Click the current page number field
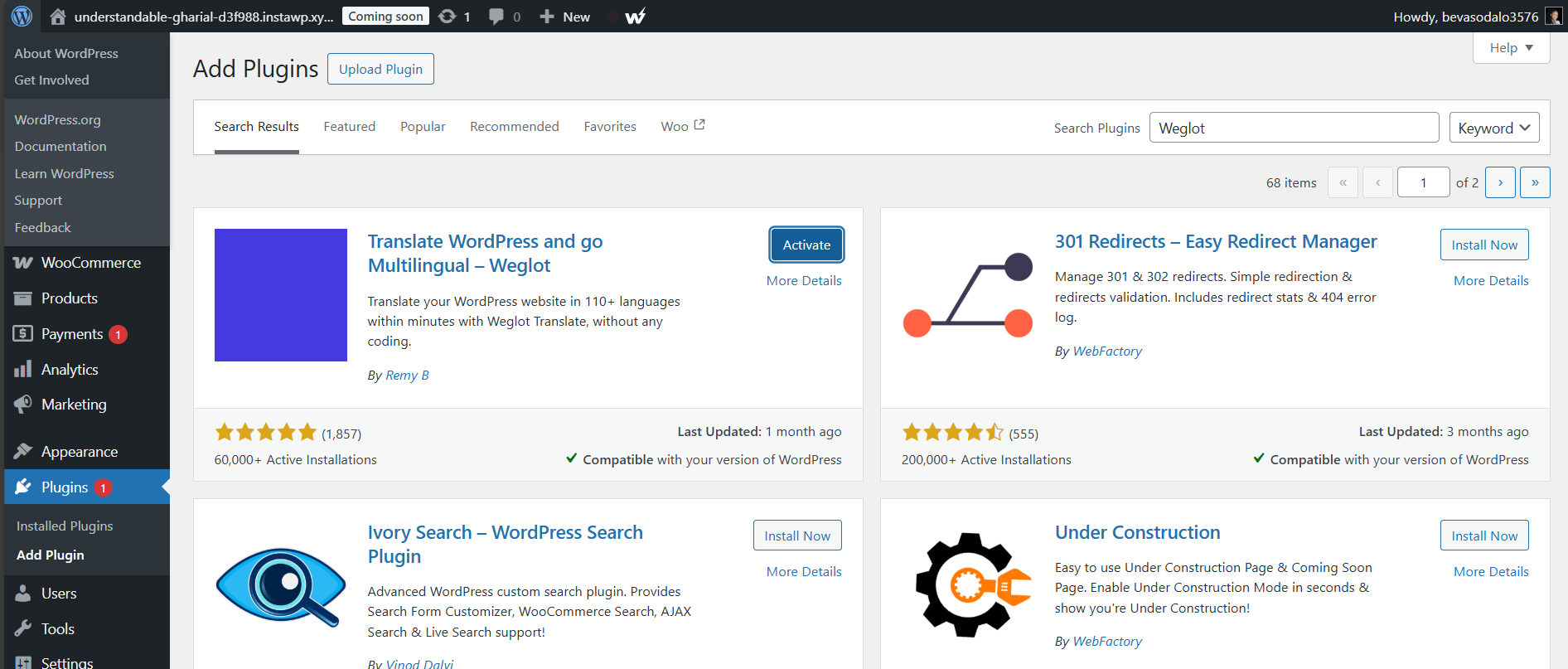1568x669 pixels. (1424, 182)
